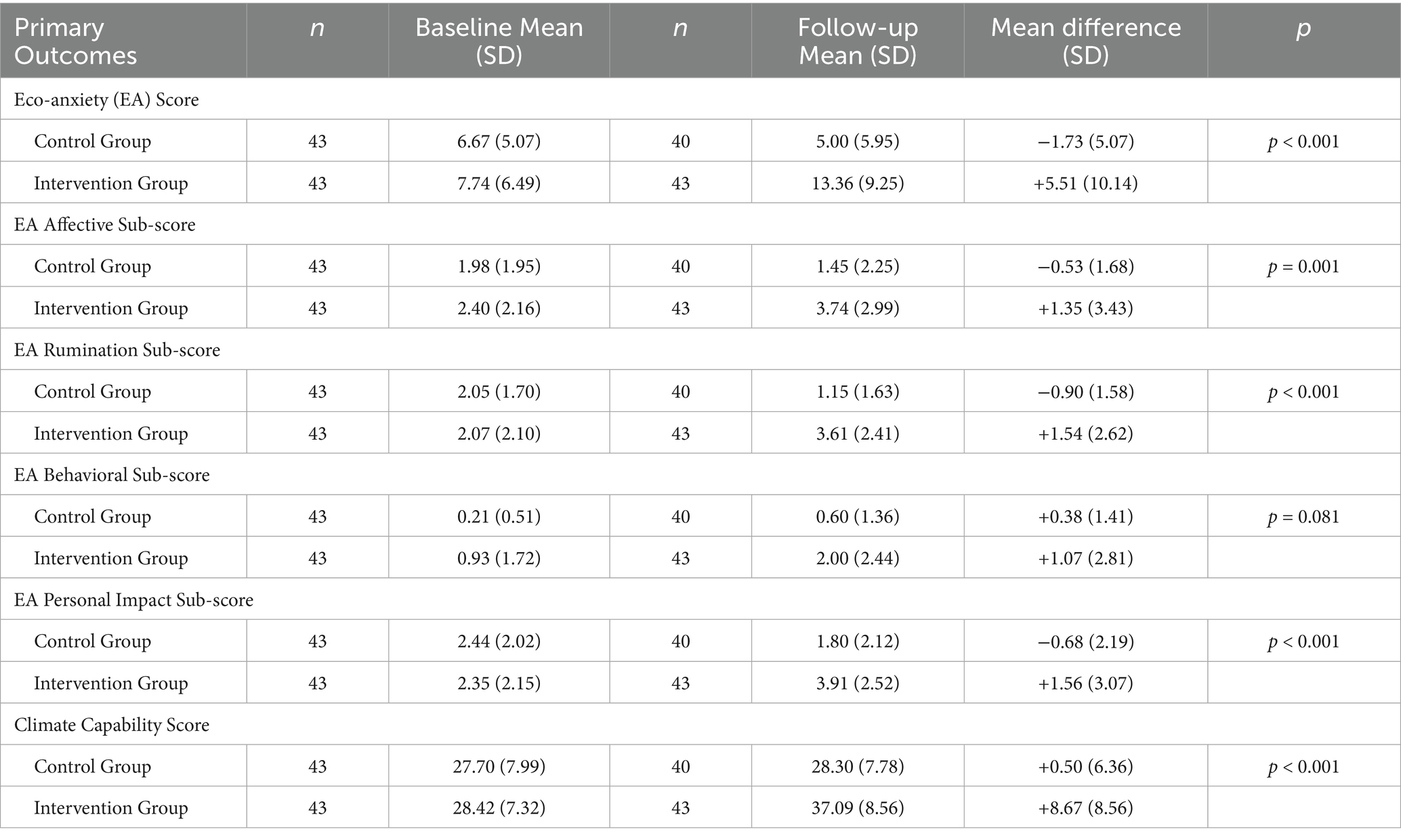This screenshot has width=1401, height=840.
Task: Select the Eco-anxiety (EA) Score section row
Action: pyautogui.click(x=106, y=100)
